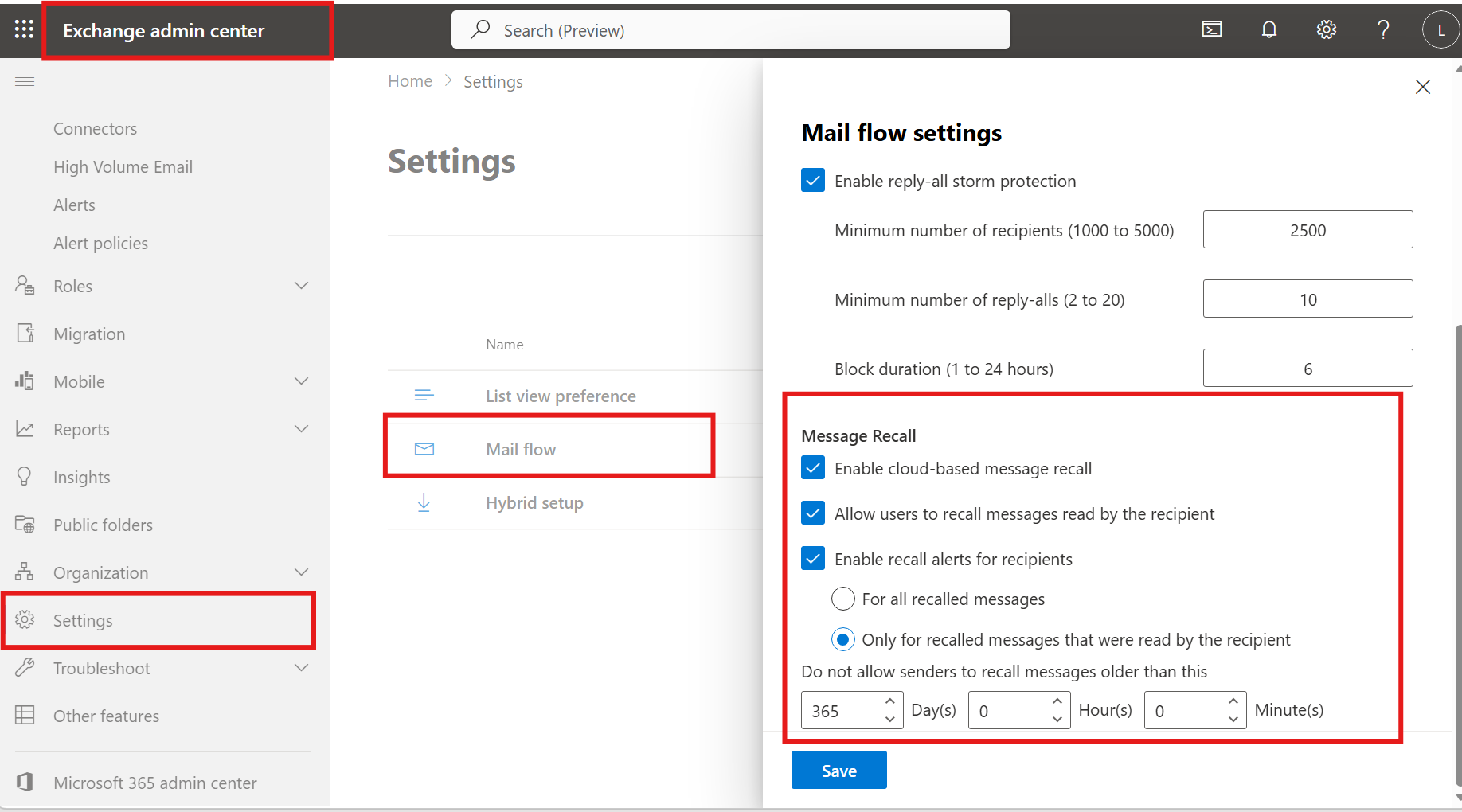This screenshot has height=812, width=1462.
Task: Click the Reports chart icon
Action: click(x=25, y=428)
